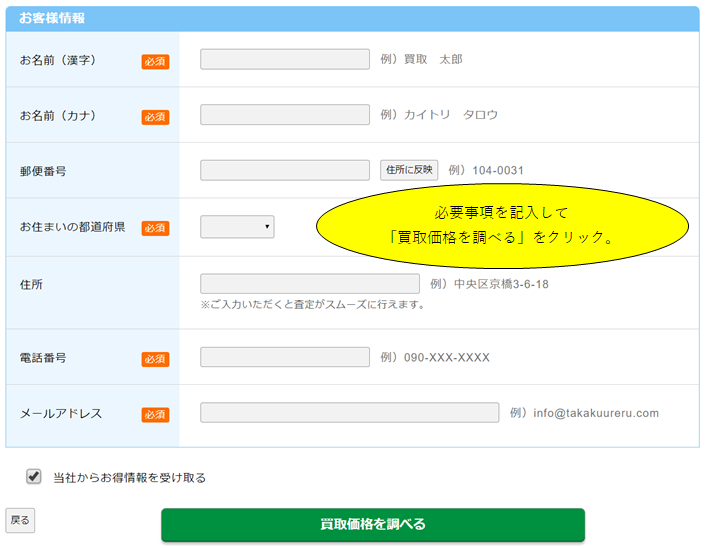Click the 必須 badge next to お住まいの都道府県
Viewport: 708px width, 548px height.
pyautogui.click(x=155, y=228)
